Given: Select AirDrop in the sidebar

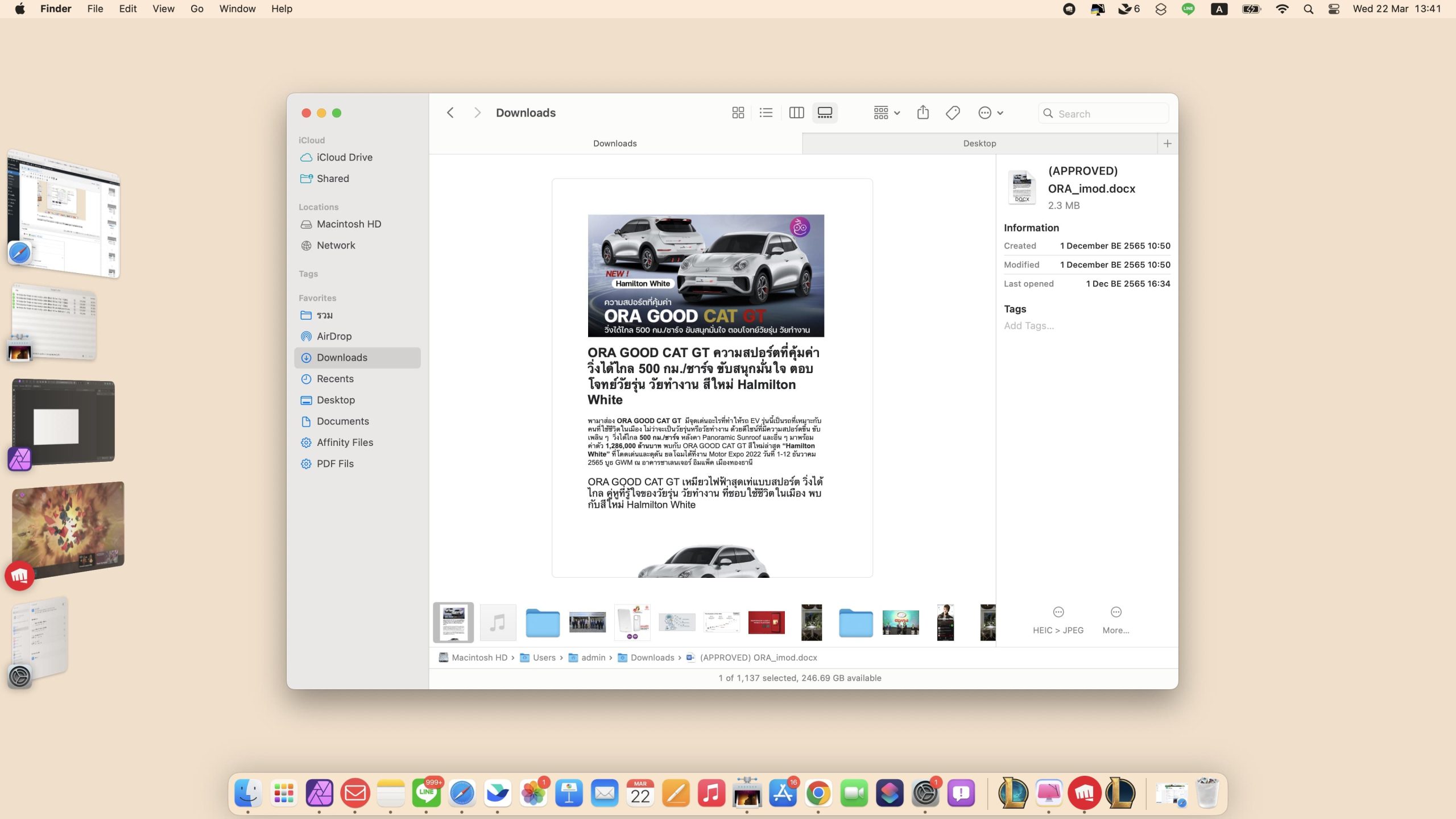Looking at the screenshot, I should coord(334,336).
